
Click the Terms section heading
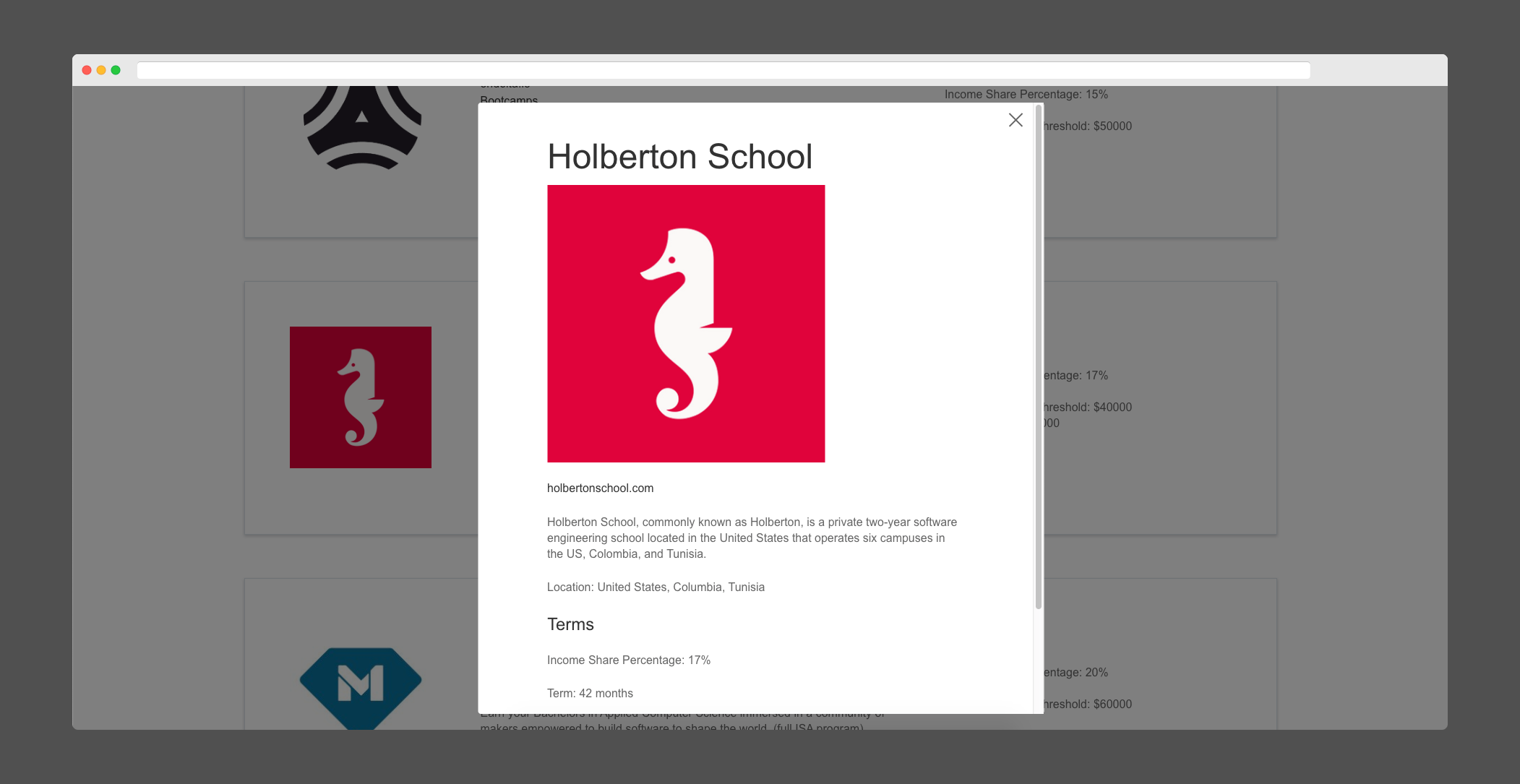570,624
